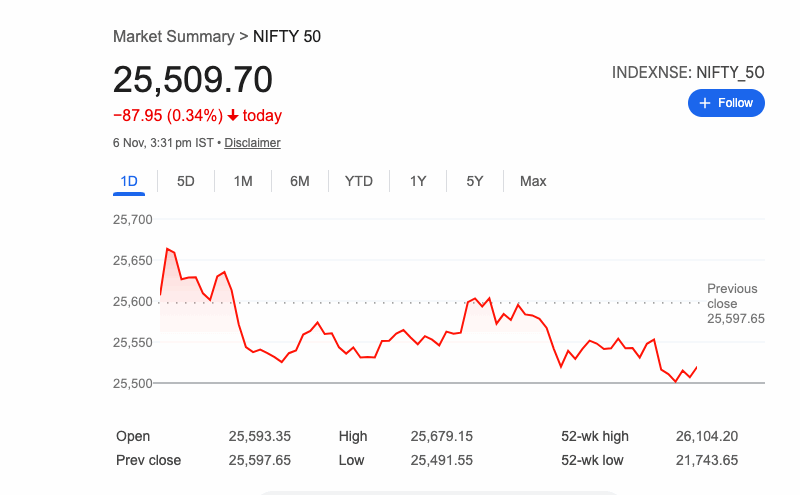Image resolution: width=800 pixels, height=495 pixels.
Task: Switch to the 5D chart range
Action: pos(186,181)
